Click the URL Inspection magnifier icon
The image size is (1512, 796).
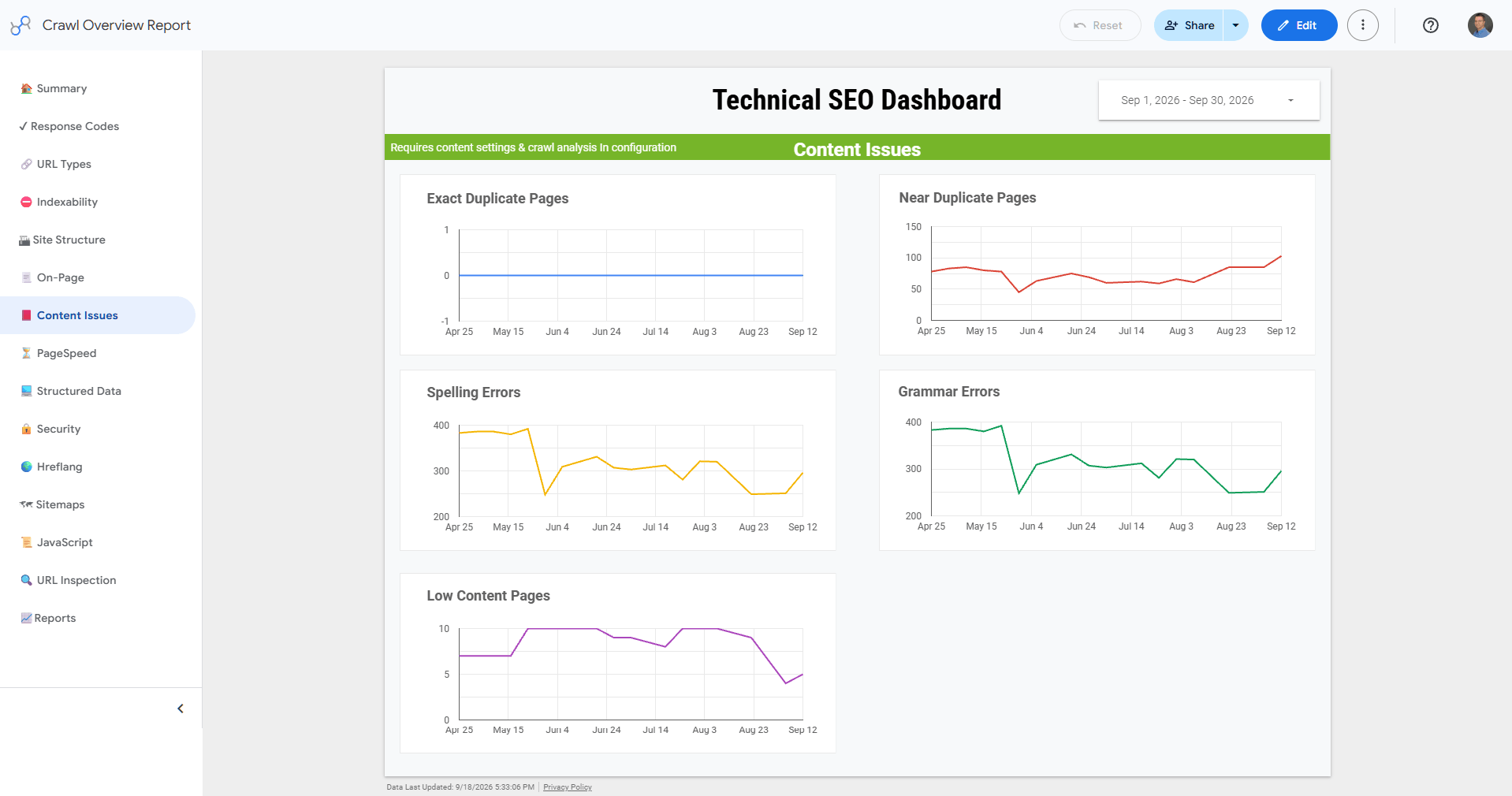point(26,580)
